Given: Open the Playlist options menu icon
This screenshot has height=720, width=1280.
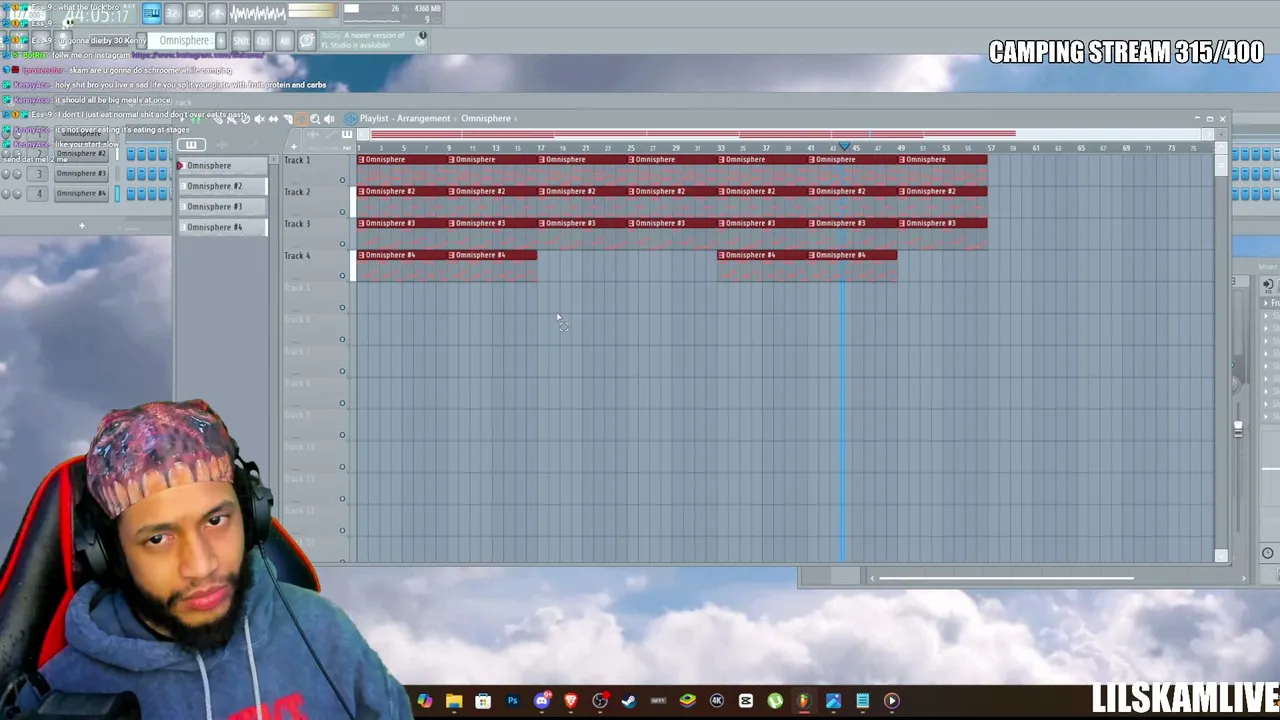Looking at the screenshot, I should click(x=351, y=119).
